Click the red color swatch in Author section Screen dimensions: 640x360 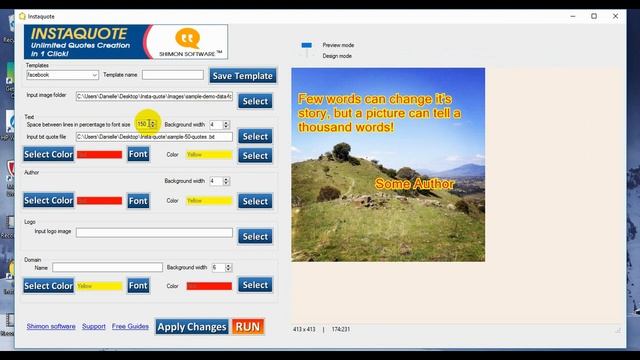coord(100,201)
